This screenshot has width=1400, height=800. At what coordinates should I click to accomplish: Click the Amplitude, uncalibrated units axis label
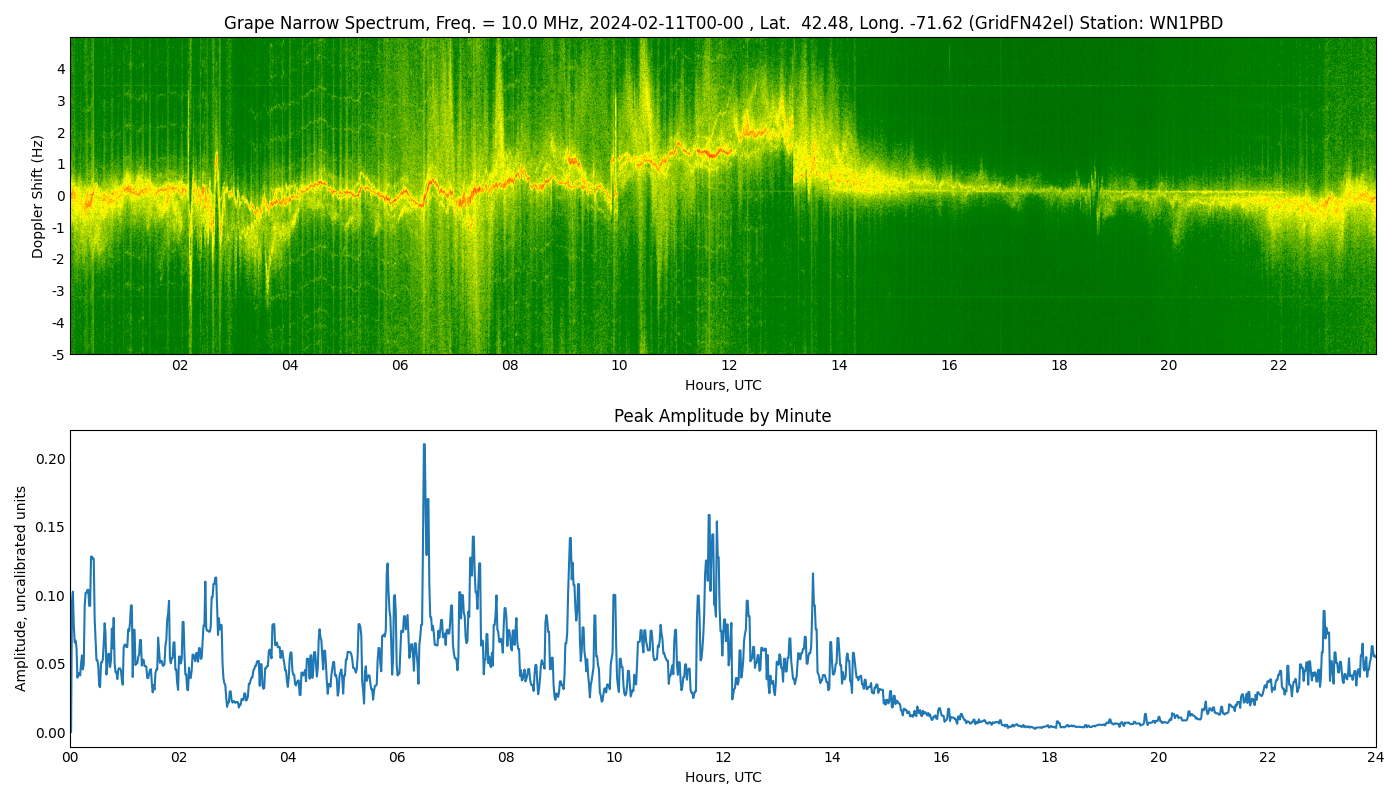[x=21, y=588]
